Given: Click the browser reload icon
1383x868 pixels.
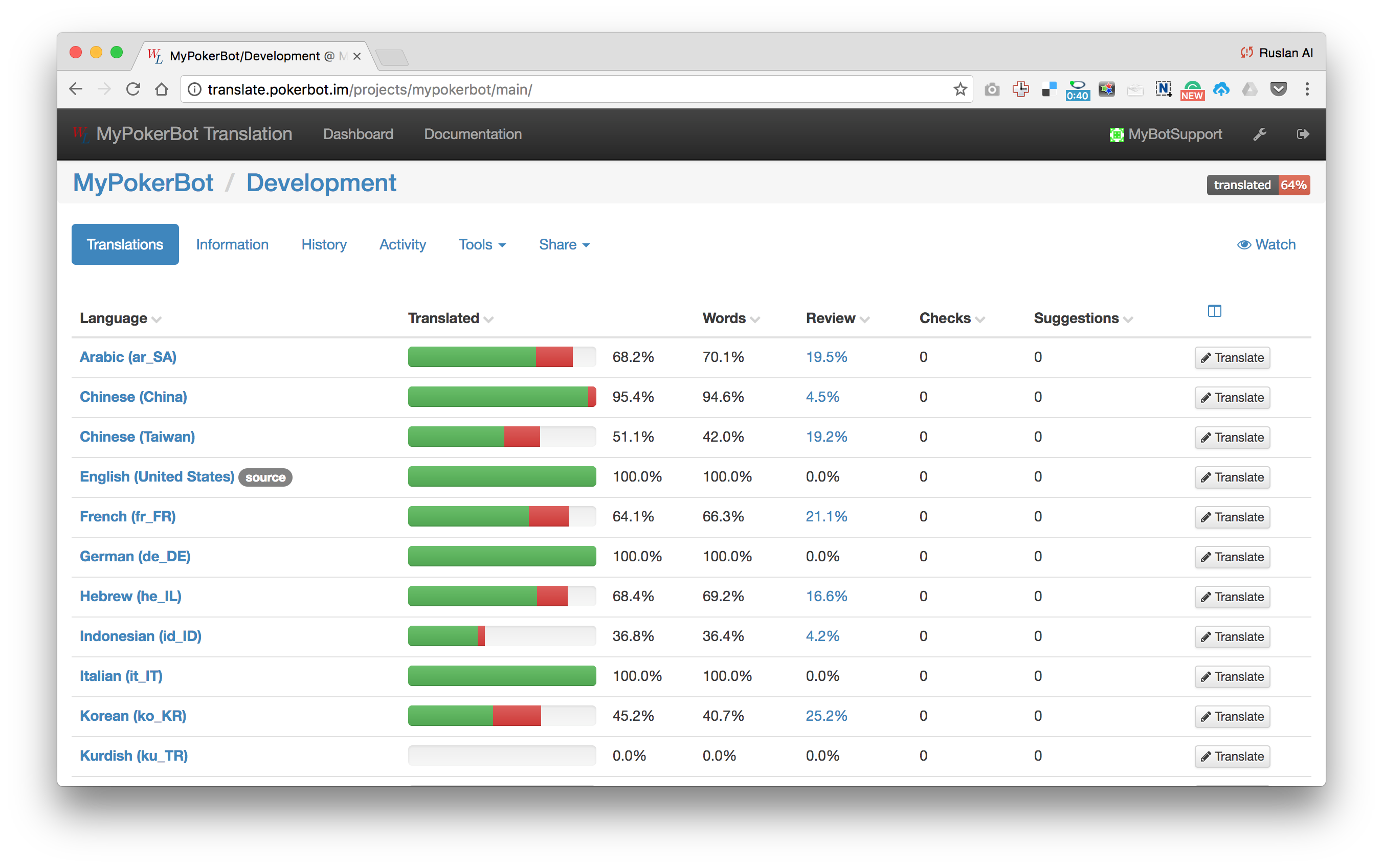Looking at the screenshot, I should click(x=133, y=89).
